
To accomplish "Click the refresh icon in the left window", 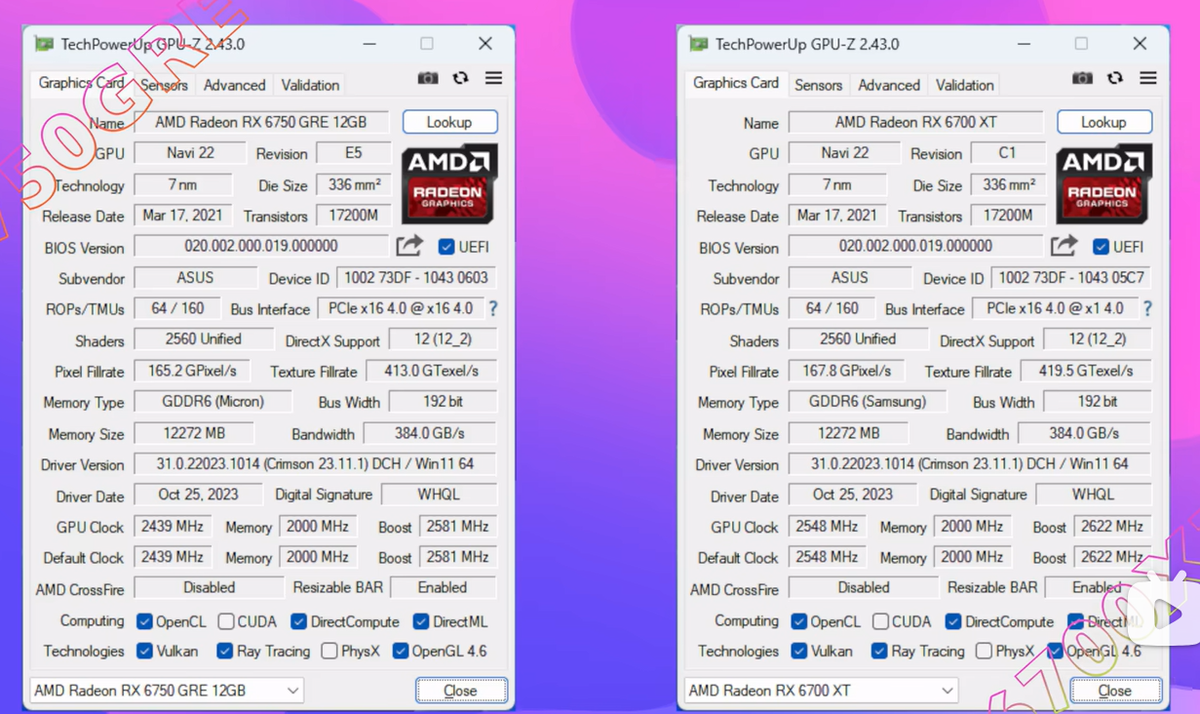I will click(460, 78).
